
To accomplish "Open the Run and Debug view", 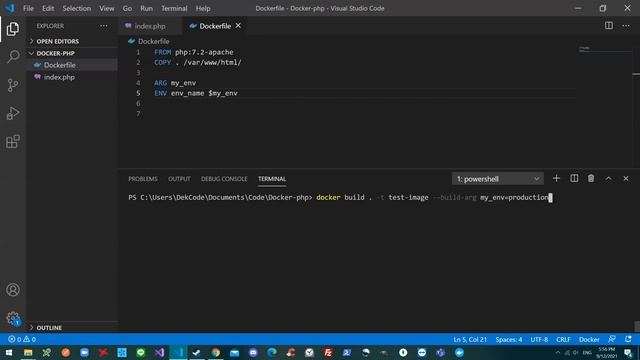I will coord(13,113).
